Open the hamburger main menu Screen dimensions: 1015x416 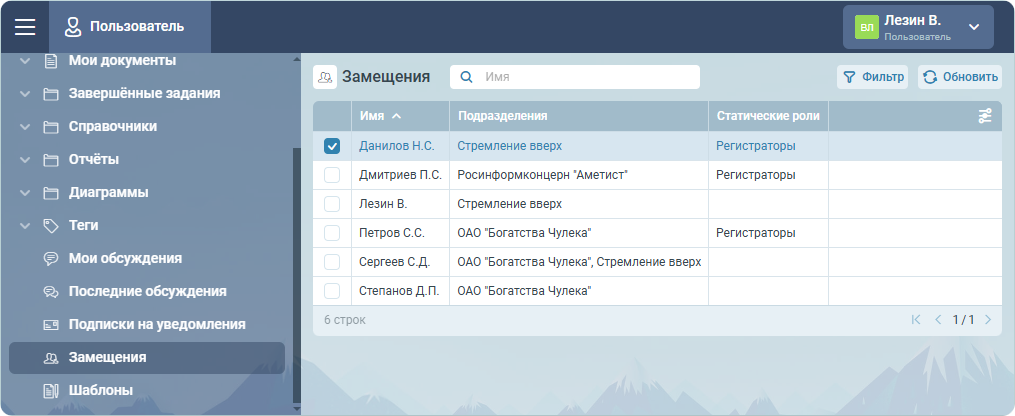(x=25, y=27)
